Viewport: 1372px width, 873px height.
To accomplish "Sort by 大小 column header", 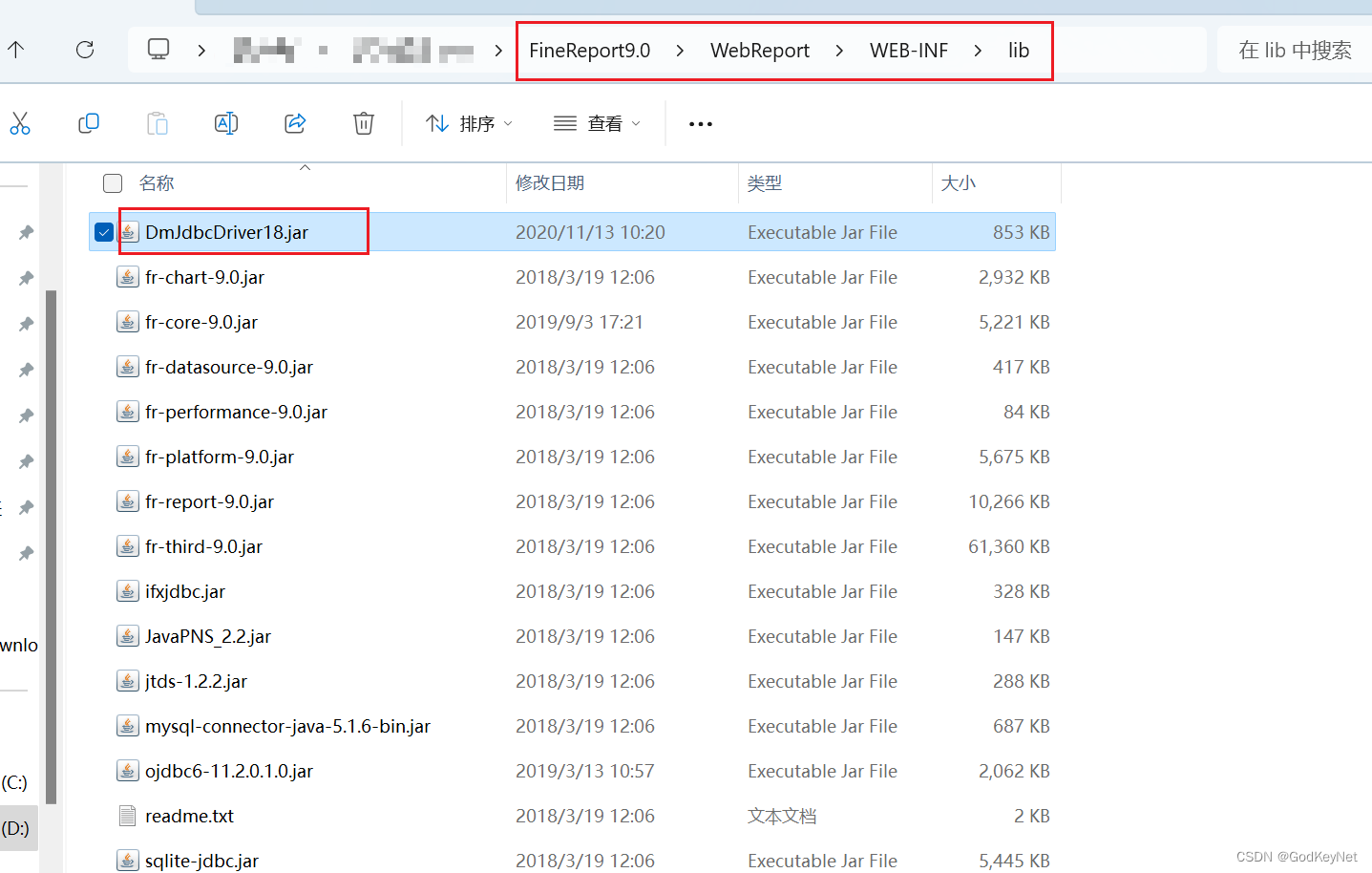I will click(959, 183).
